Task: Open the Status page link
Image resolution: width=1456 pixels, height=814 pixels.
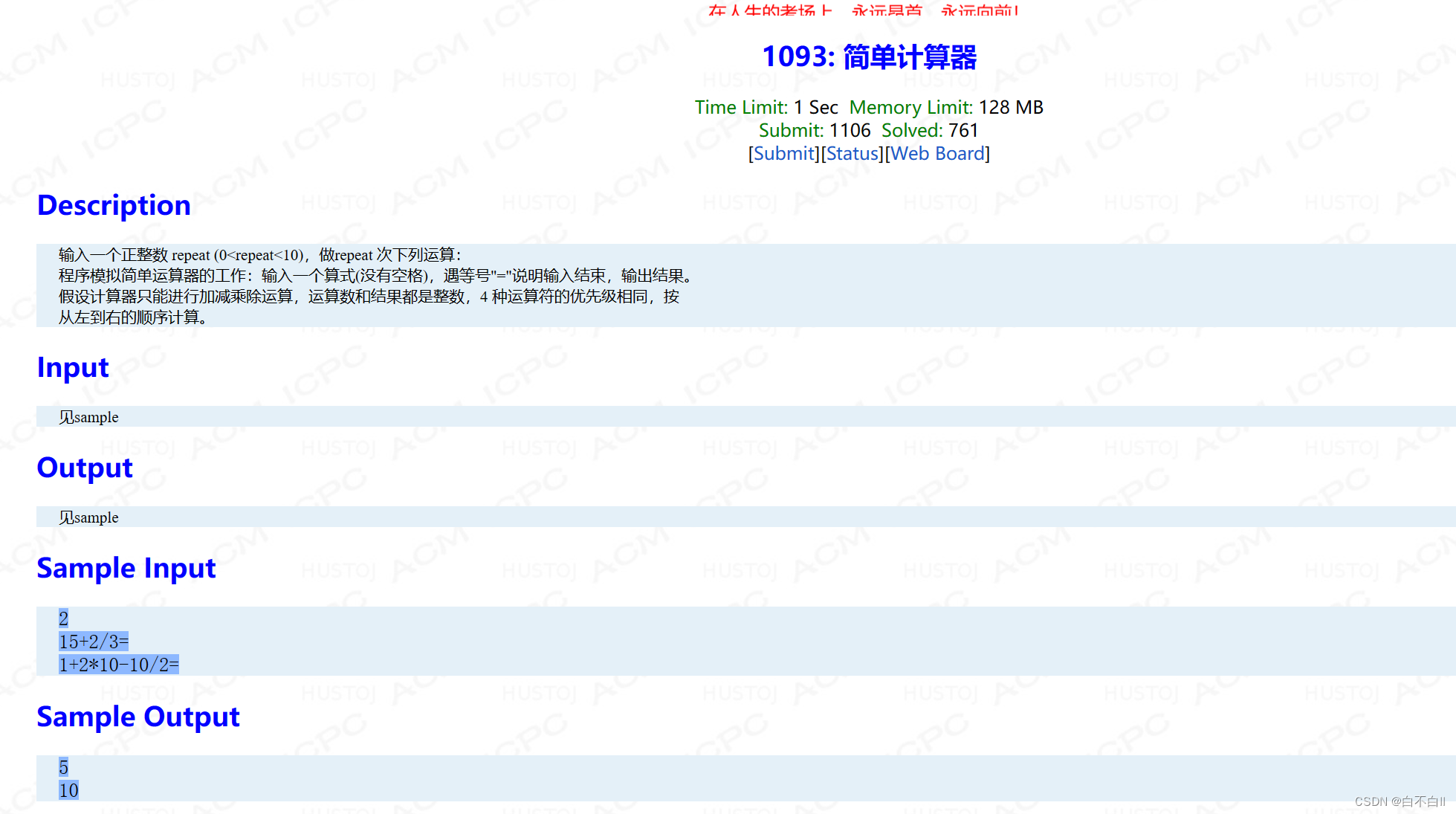Action: (x=852, y=154)
